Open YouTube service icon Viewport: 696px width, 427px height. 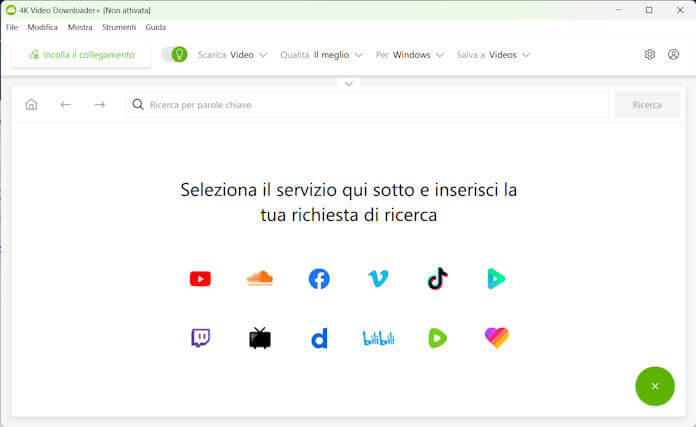coord(200,279)
